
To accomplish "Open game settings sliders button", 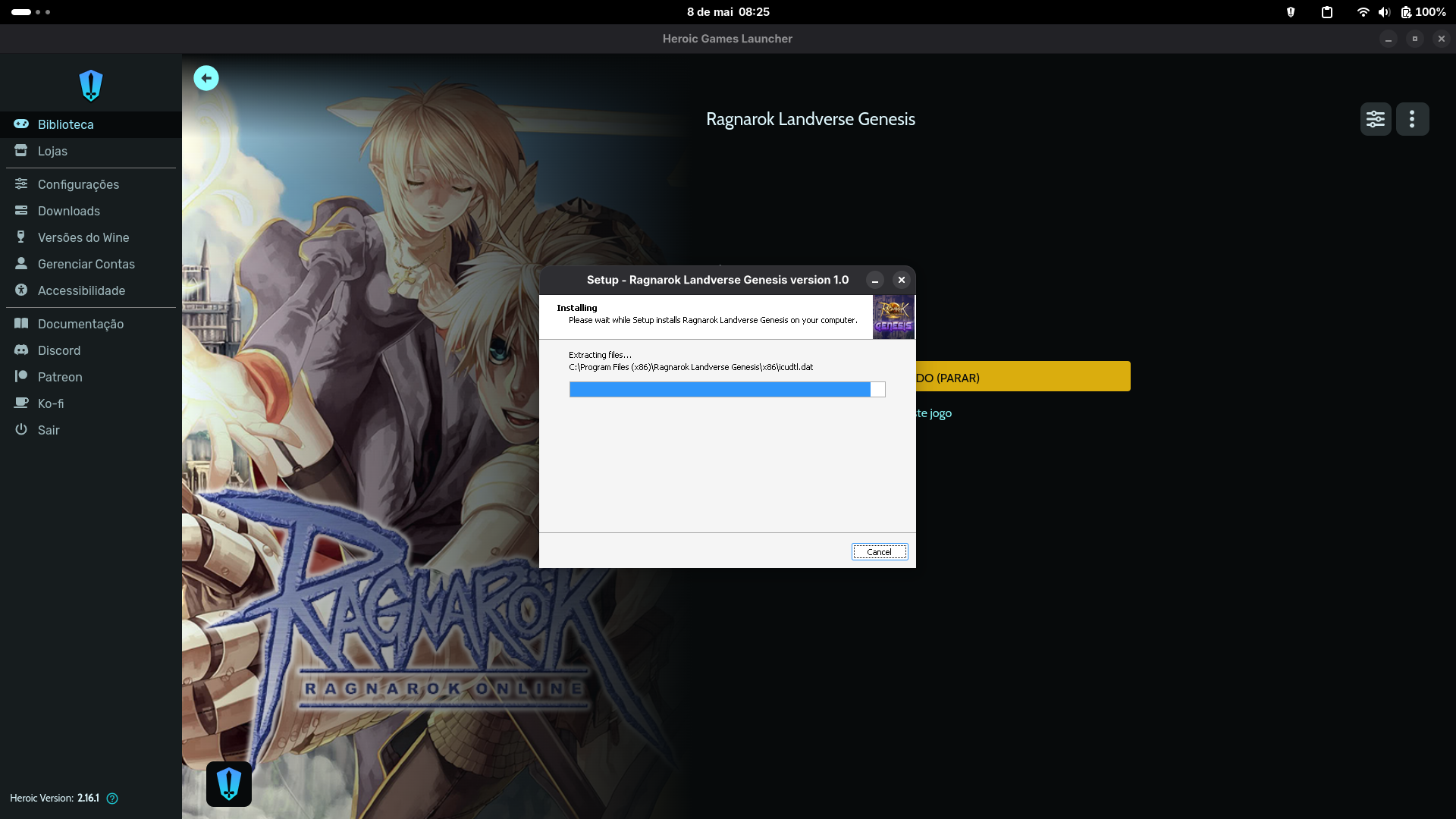I will (1376, 119).
